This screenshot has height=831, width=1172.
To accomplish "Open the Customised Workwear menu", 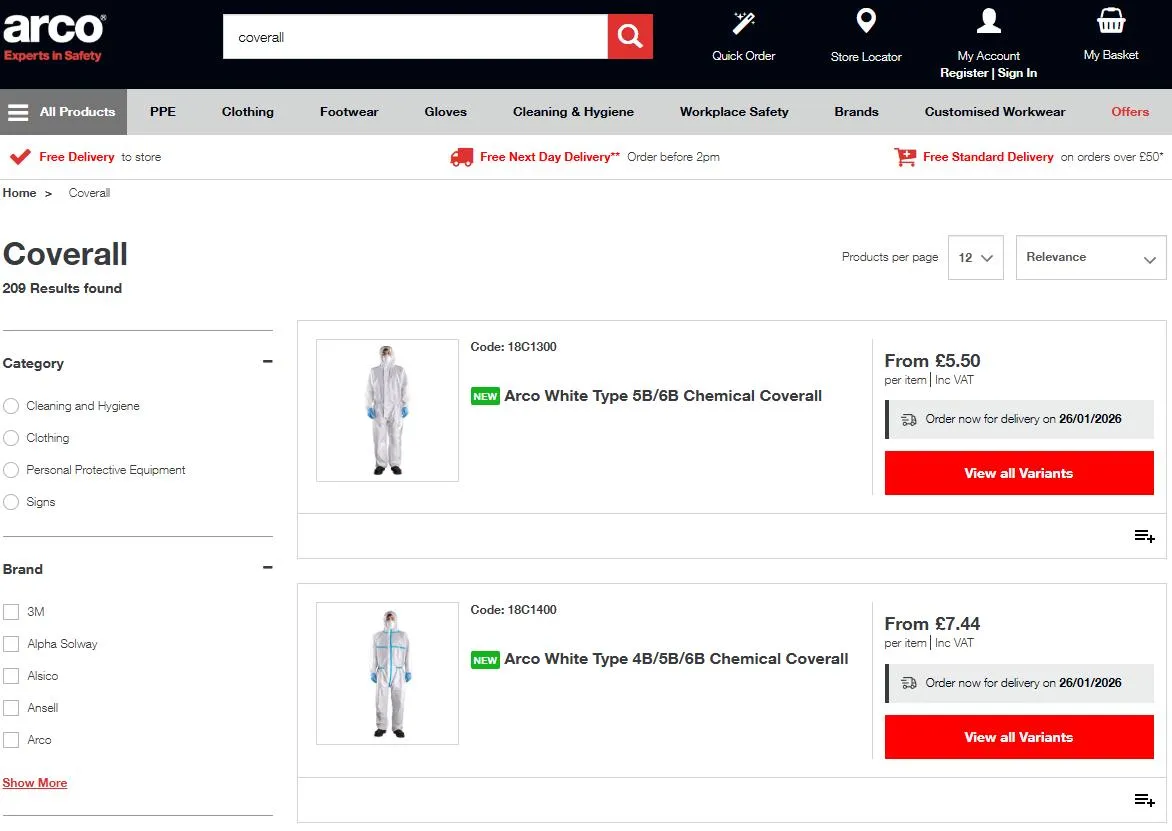I will pyautogui.click(x=995, y=112).
